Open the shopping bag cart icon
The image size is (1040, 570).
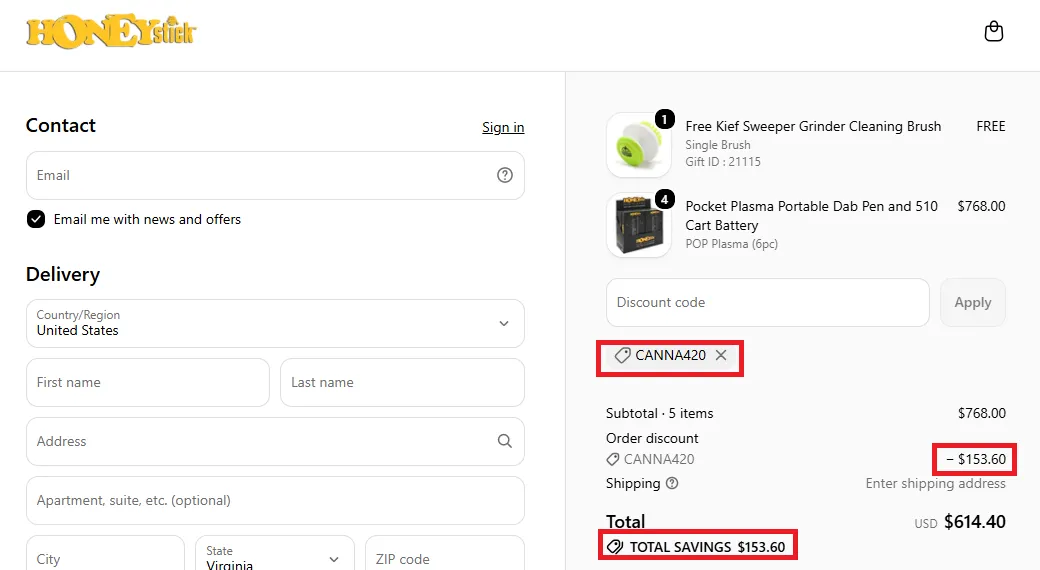click(x=994, y=31)
